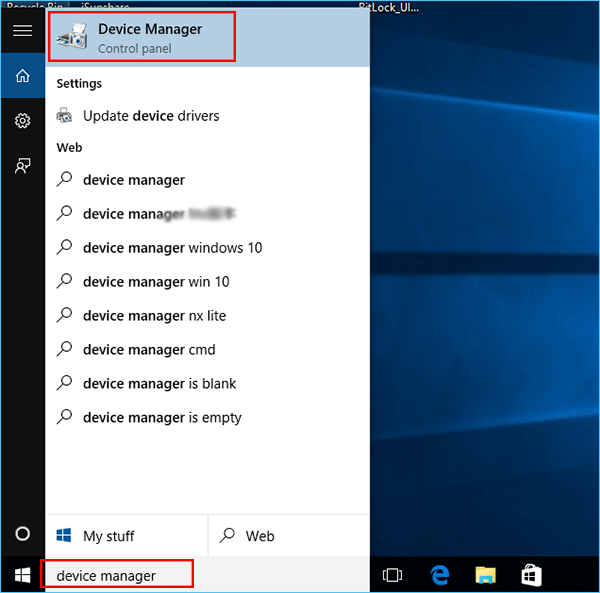The image size is (600, 593).
Task: Click 'device manager is blank' suggestion
Action: [159, 384]
